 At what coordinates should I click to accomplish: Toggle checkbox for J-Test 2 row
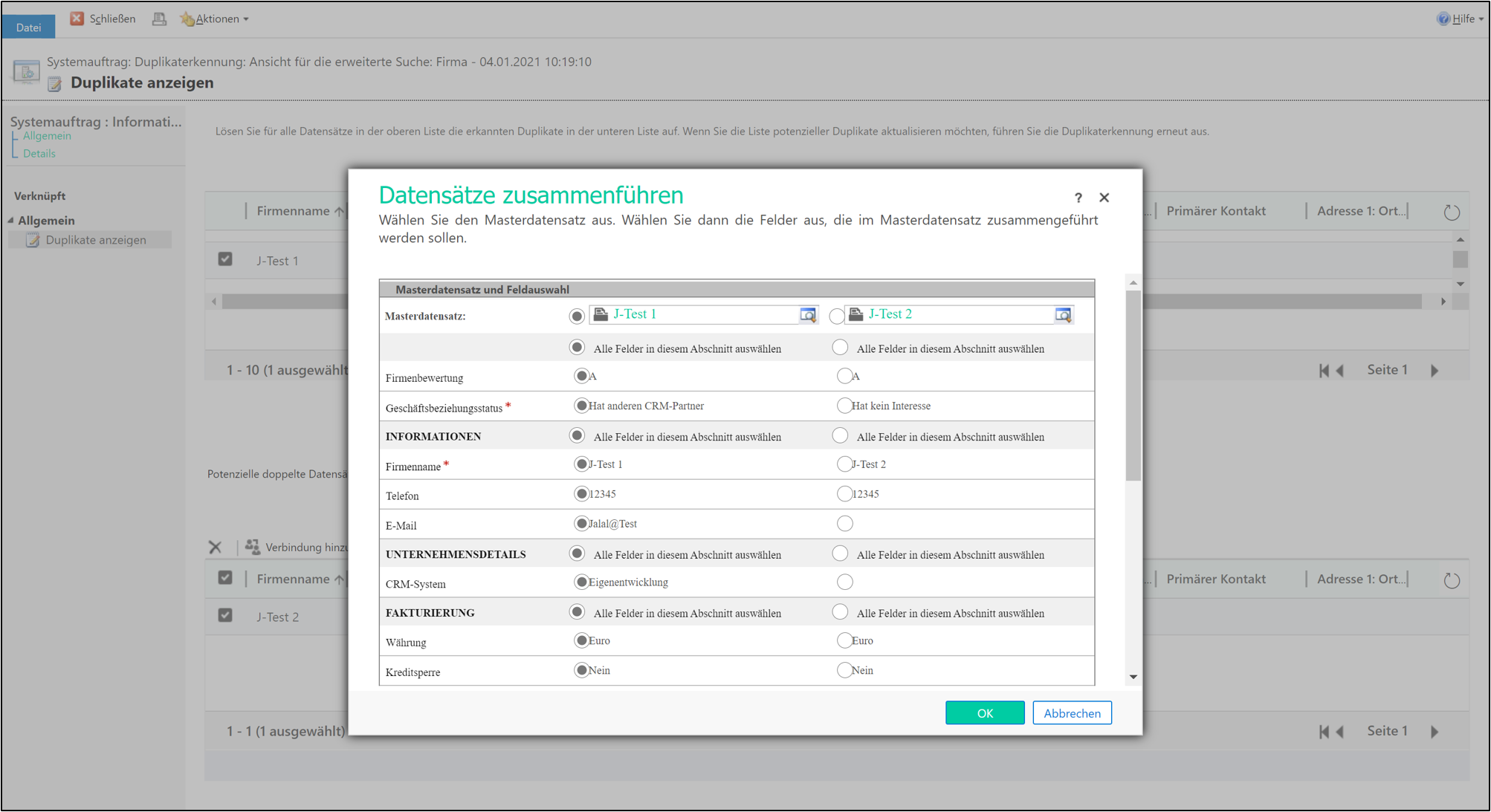click(x=225, y=615)
